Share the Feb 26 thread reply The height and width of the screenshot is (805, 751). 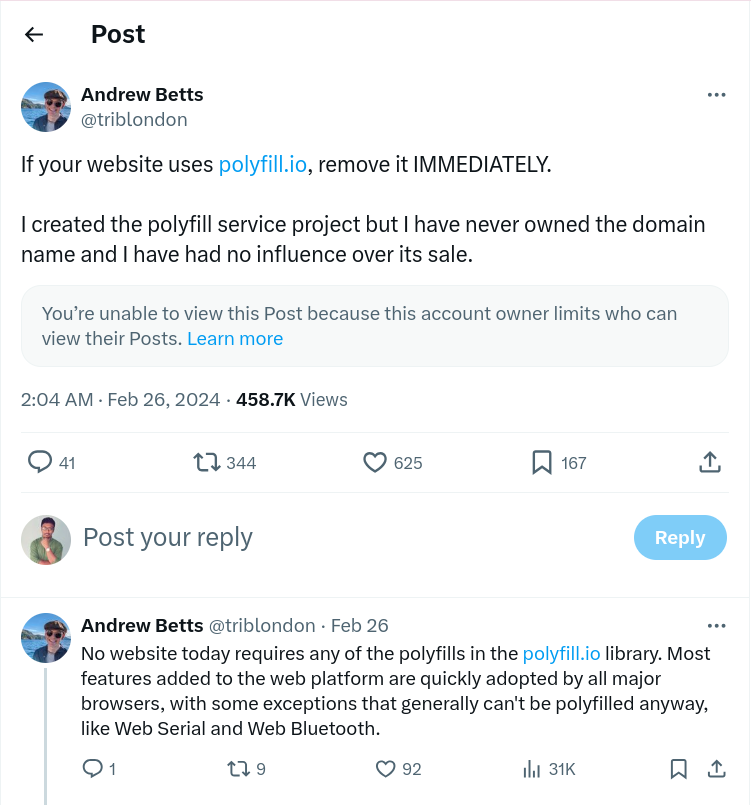tap(716, 768)
